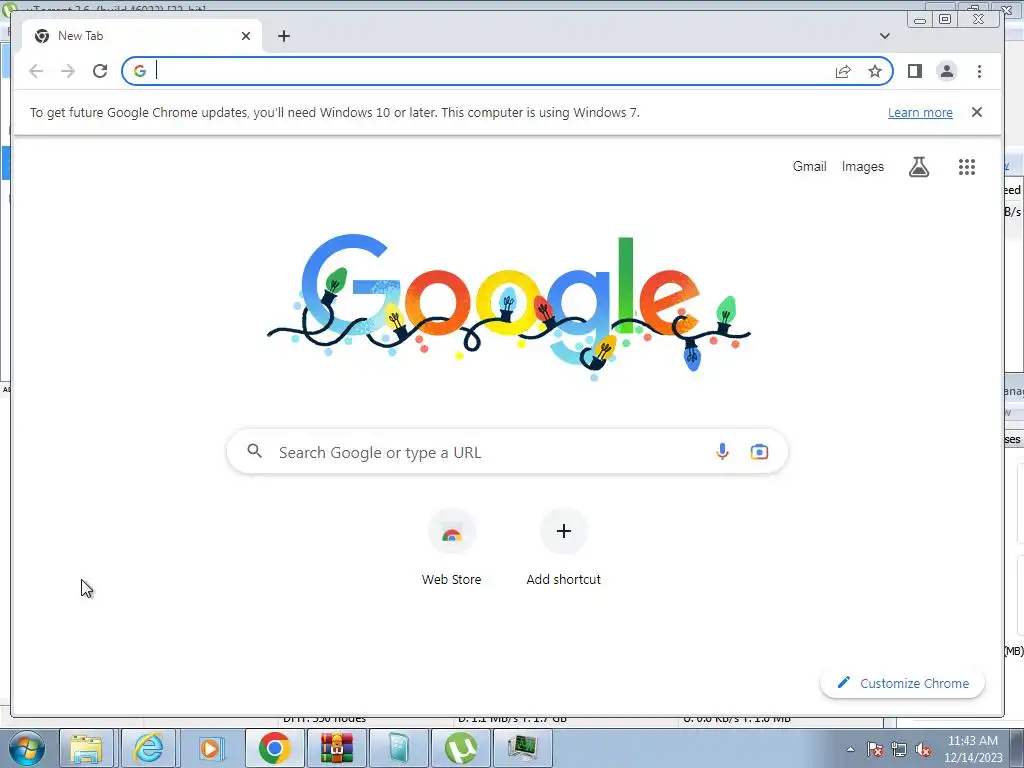Close the New Tab tab
The image size is (1024, 768).
[246, 36]
